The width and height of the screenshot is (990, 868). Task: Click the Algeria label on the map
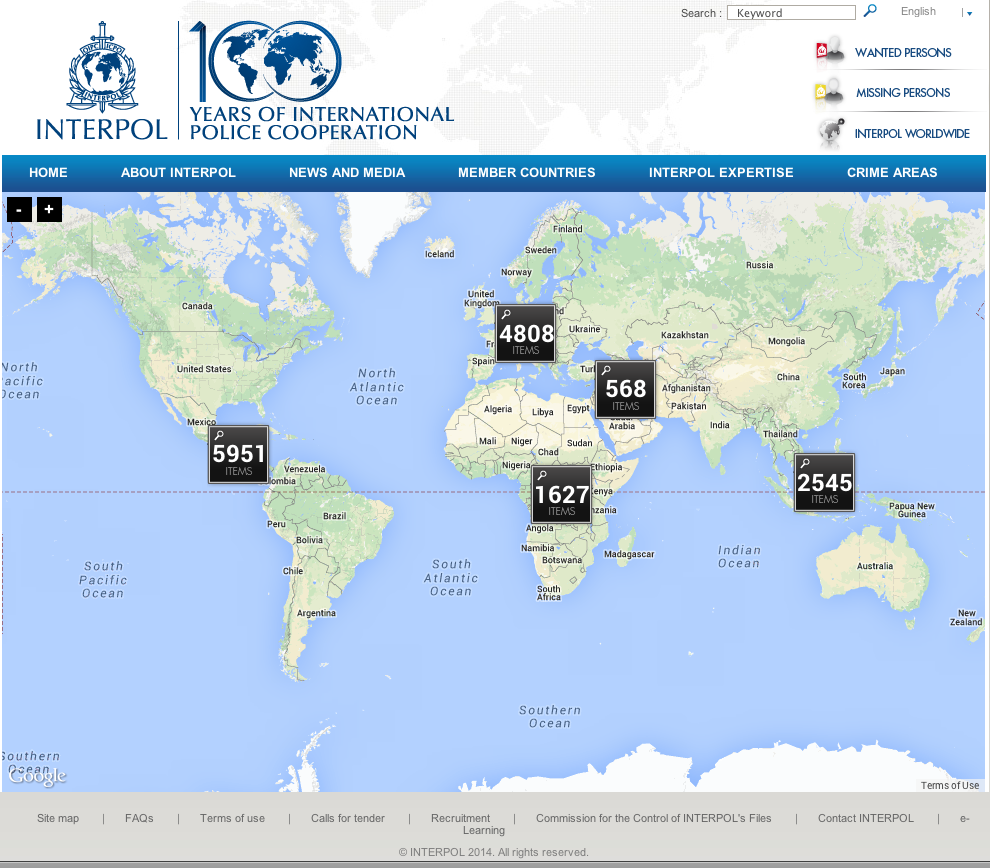[x=498, y=410]
